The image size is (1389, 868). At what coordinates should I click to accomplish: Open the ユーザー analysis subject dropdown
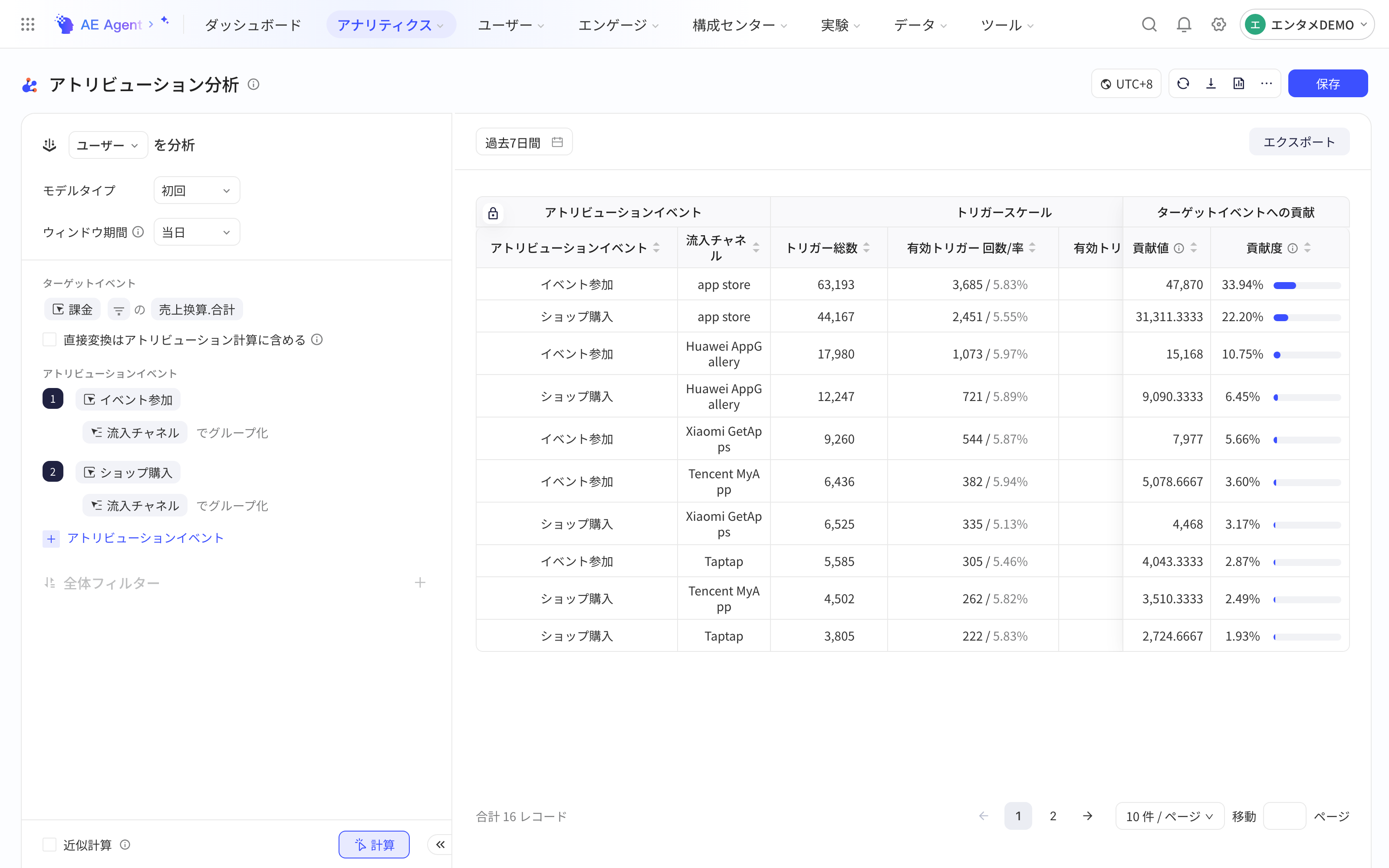coord(108,145)
